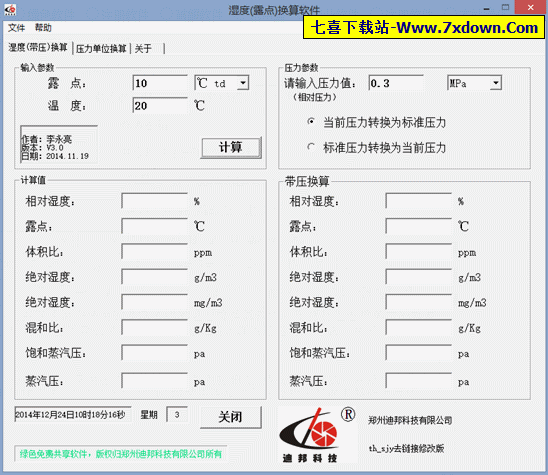Viewport: 548px width, 475px height.
Task: Click the registered trademark symbol
Action: (x=348, y=415)
